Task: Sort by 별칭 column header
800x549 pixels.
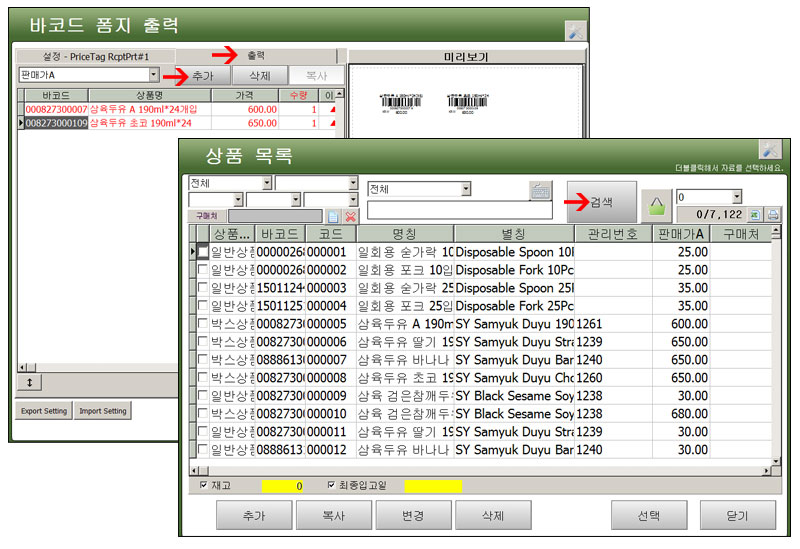Action: click(514, 234)
